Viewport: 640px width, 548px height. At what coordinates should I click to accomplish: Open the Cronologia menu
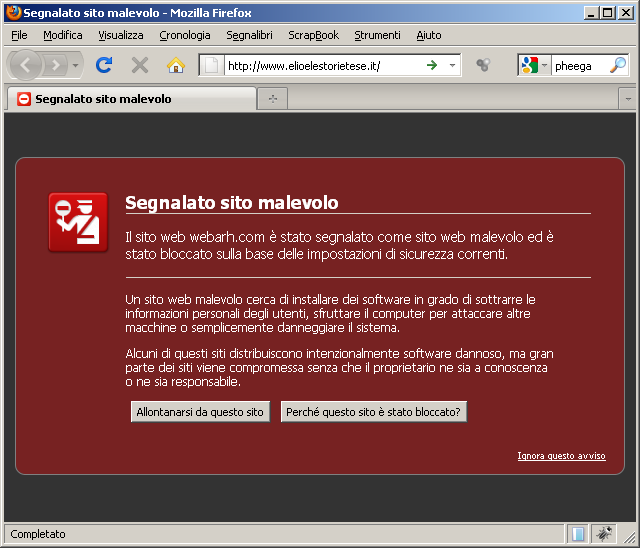coord(185,35)
